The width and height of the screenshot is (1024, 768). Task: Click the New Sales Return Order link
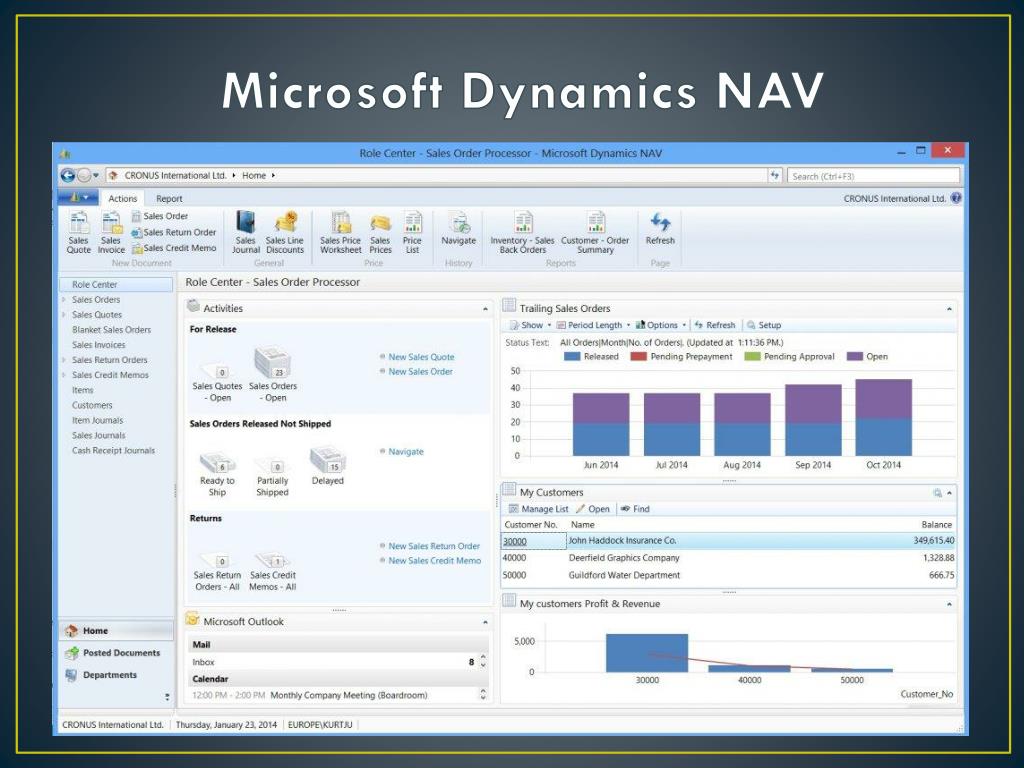pos(434,546)
